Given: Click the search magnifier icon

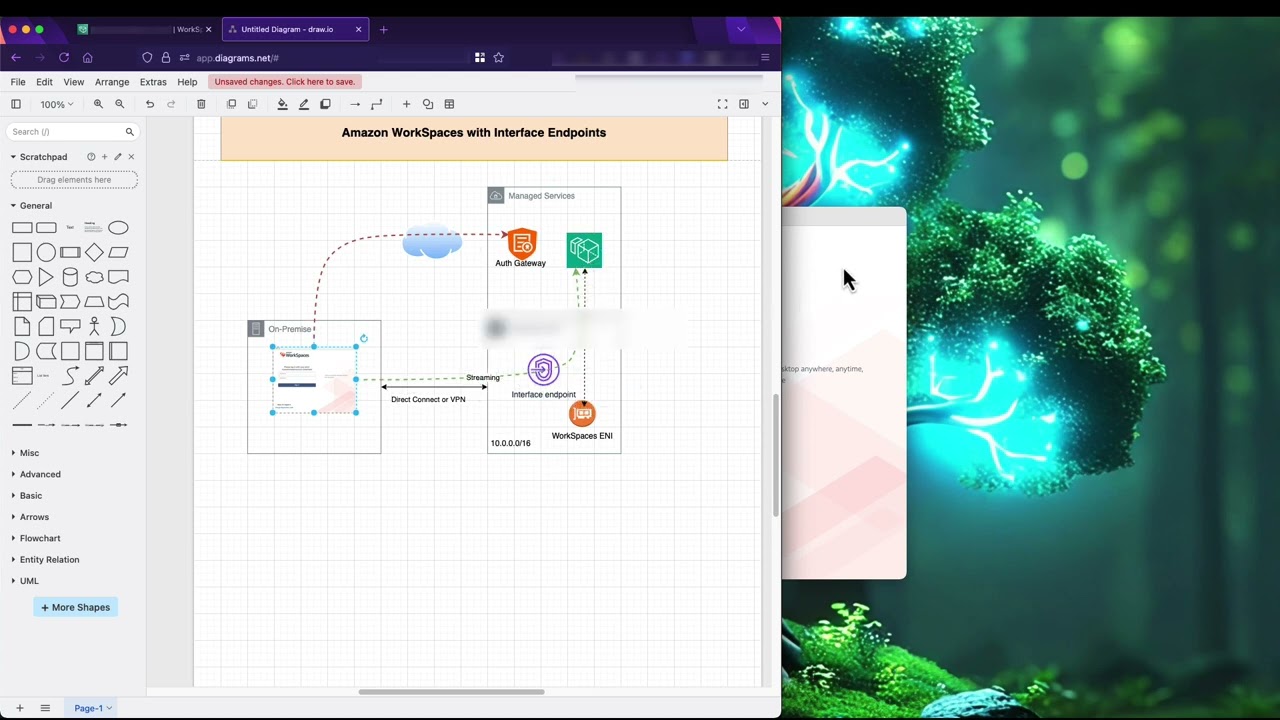Looking at the screenshot, I should 129,132.
